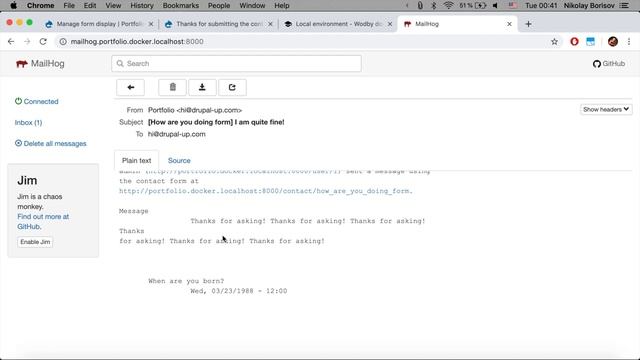Click the volume icon in menu bar
Viewport: 640px width, 360px height.
click(x=495, y=6)
